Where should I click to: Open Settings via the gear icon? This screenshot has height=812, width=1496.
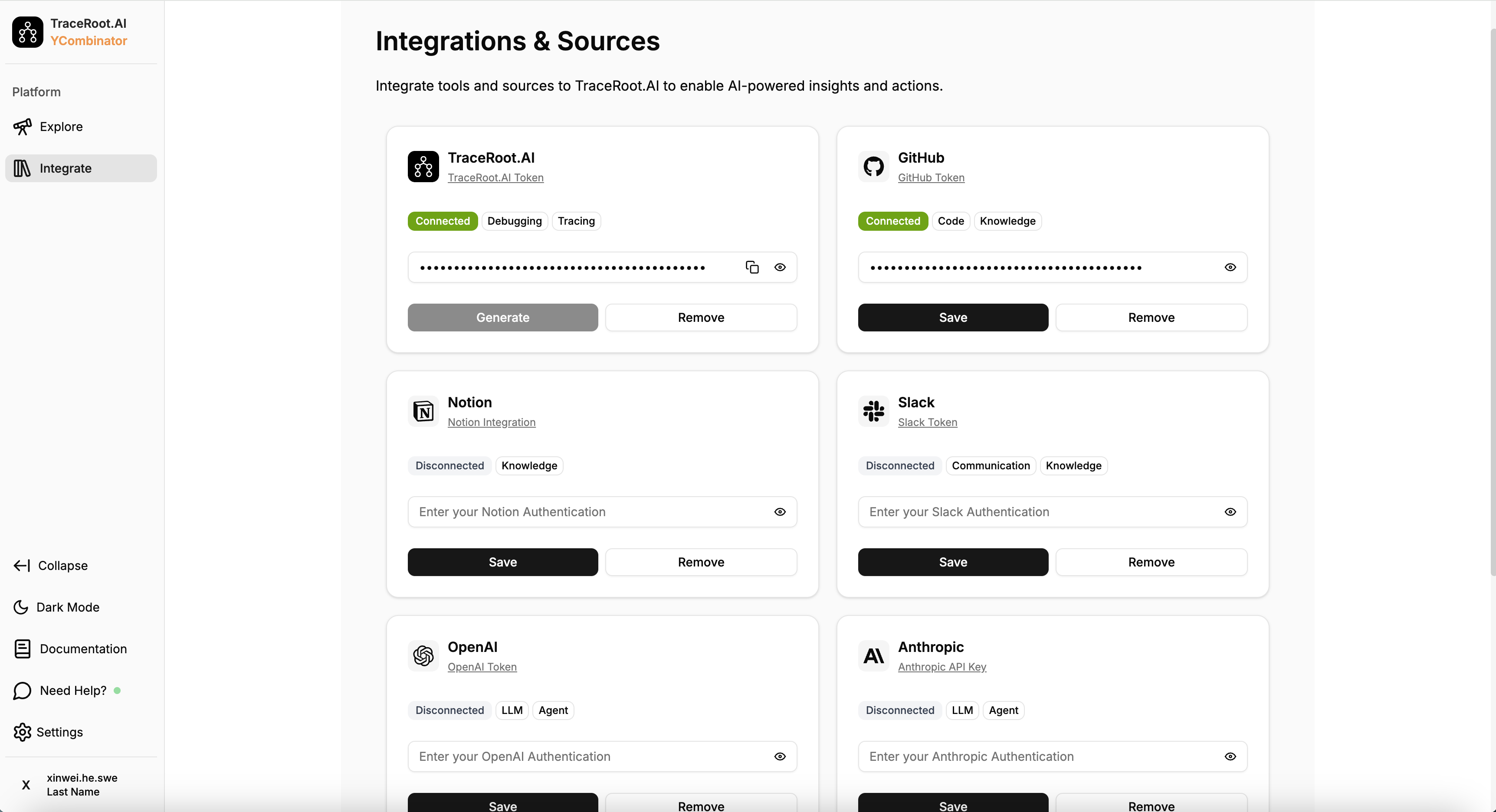(x=22, y=732)
